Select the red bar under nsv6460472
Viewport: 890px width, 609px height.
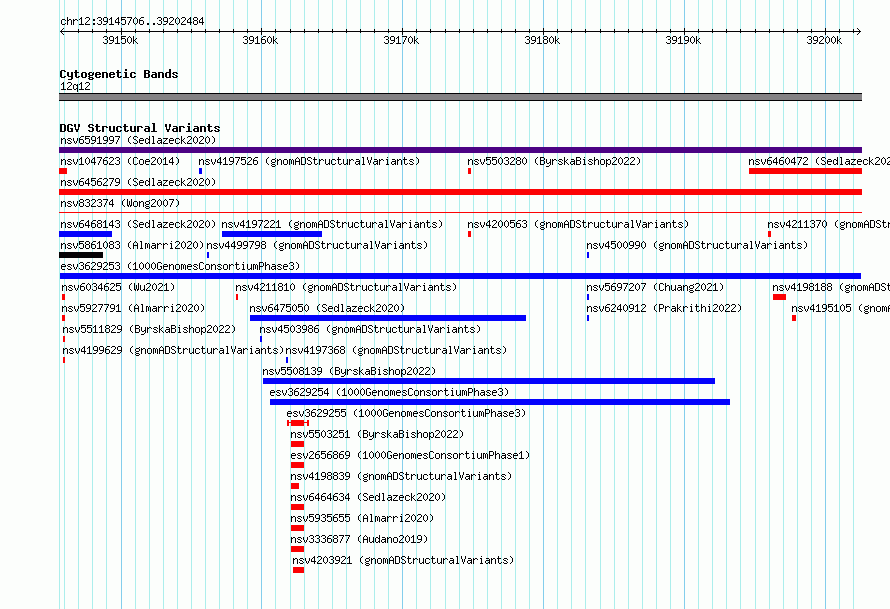point(805,171)
